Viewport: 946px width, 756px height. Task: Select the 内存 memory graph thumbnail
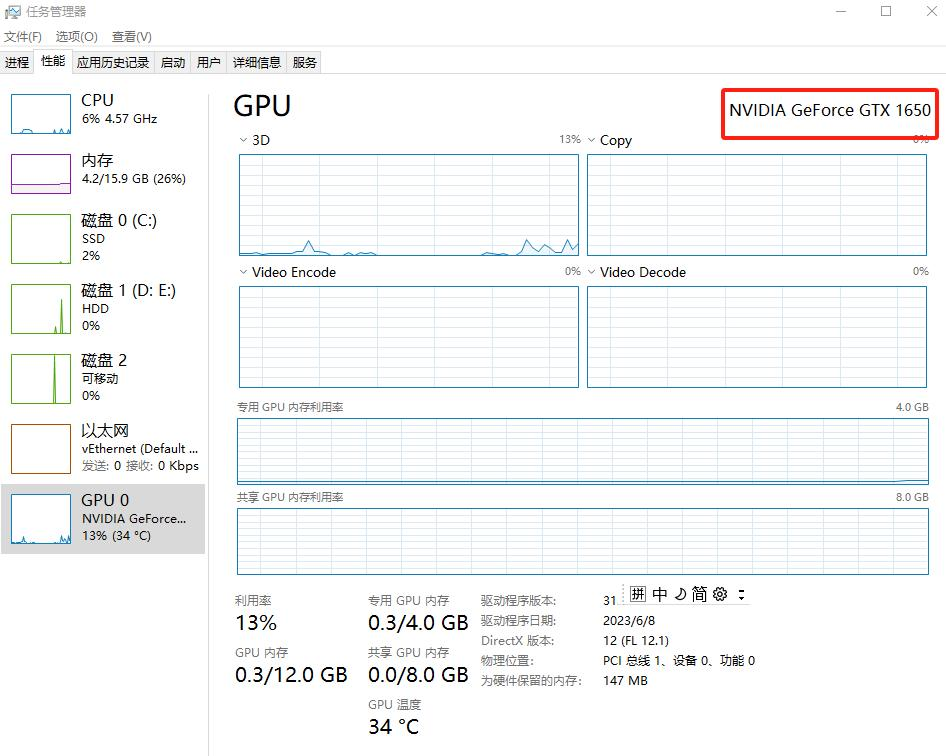[41, 173]
